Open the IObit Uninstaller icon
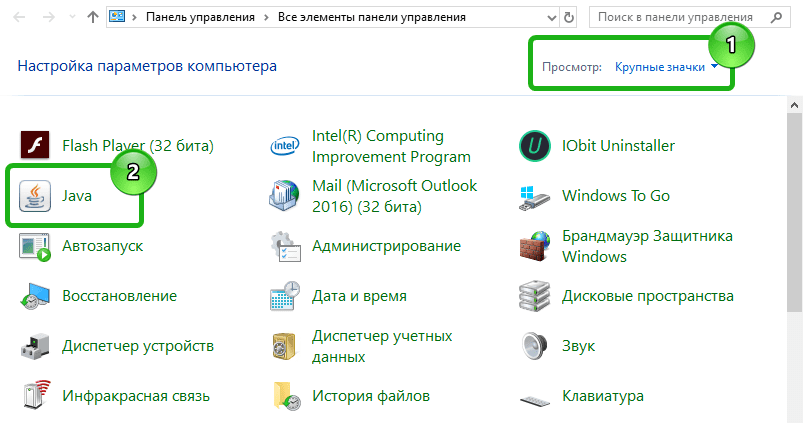 pyautogui.click(x=536, y=146)
